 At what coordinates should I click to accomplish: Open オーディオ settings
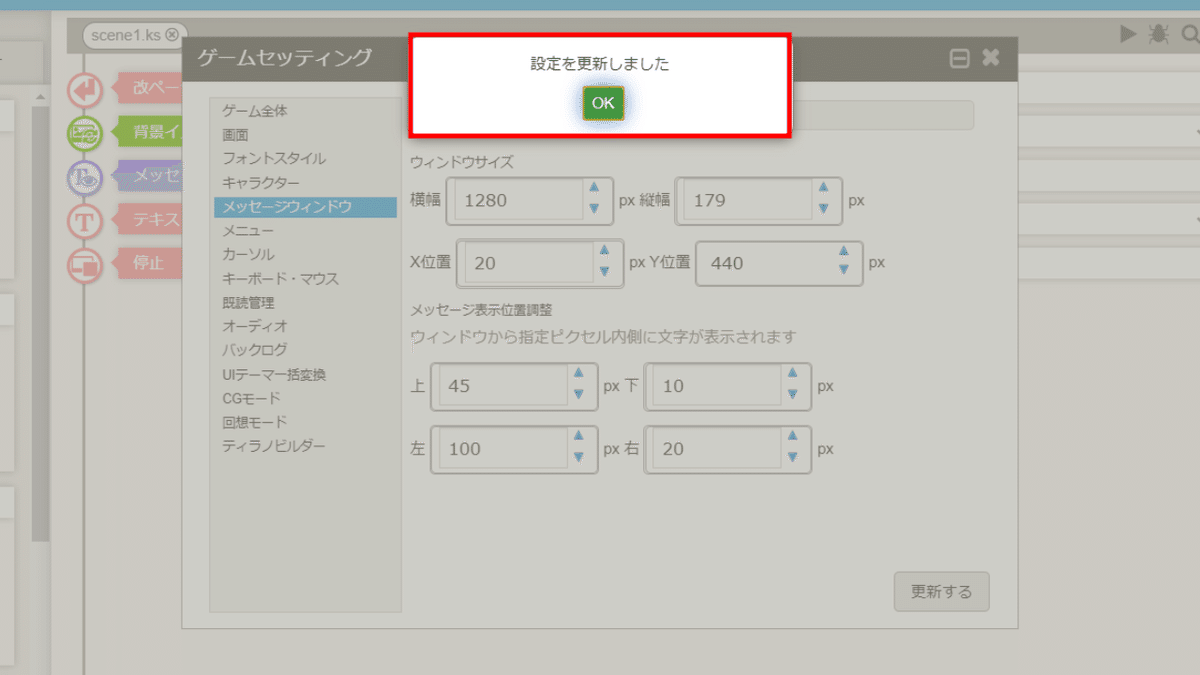[255, 327]
